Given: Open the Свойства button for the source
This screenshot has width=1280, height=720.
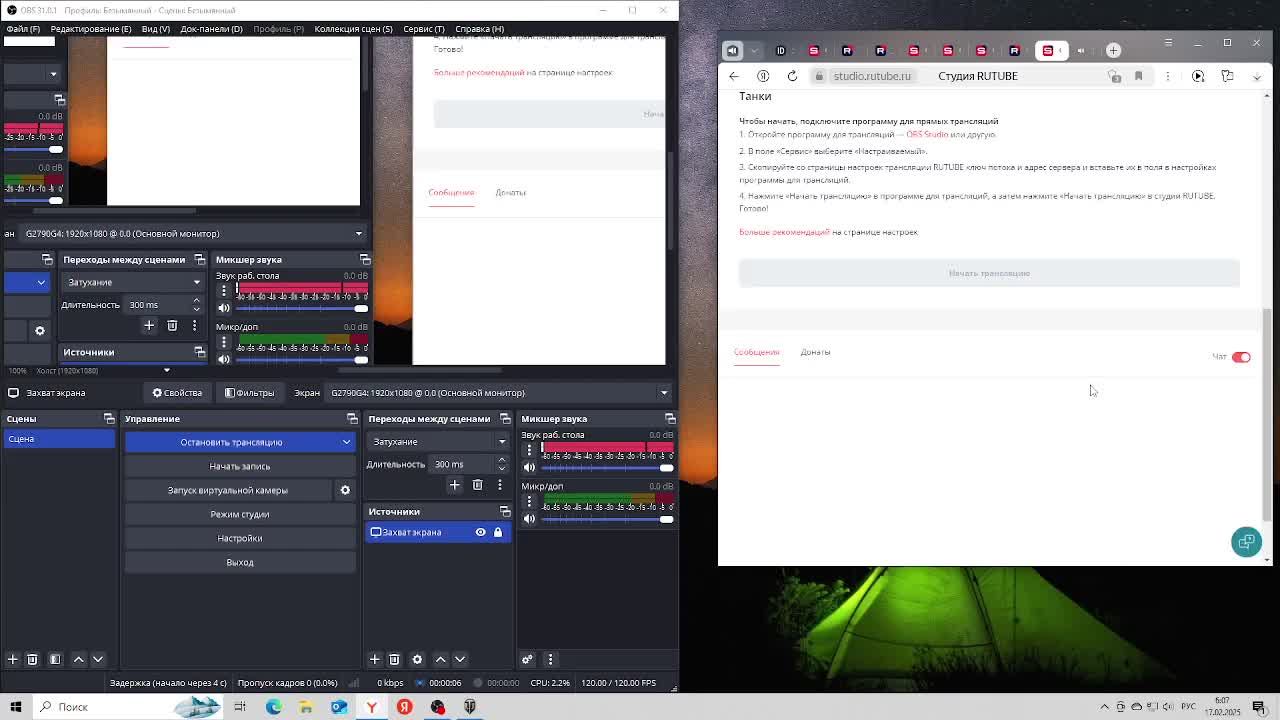Looking at the screenshot, I should [x=177, y=393].
